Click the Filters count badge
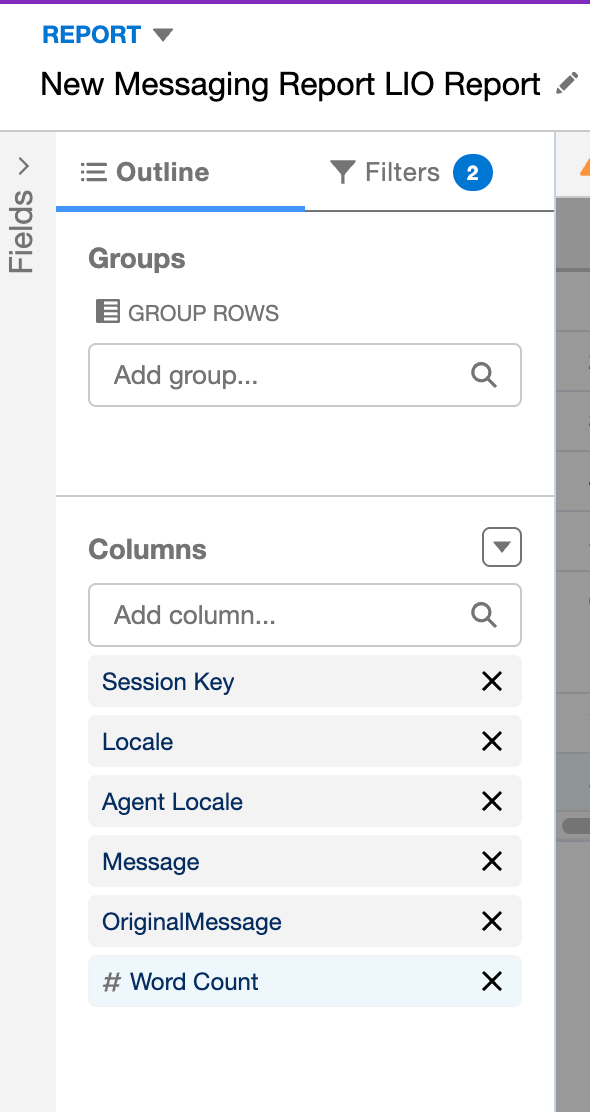 pos(472,172)
